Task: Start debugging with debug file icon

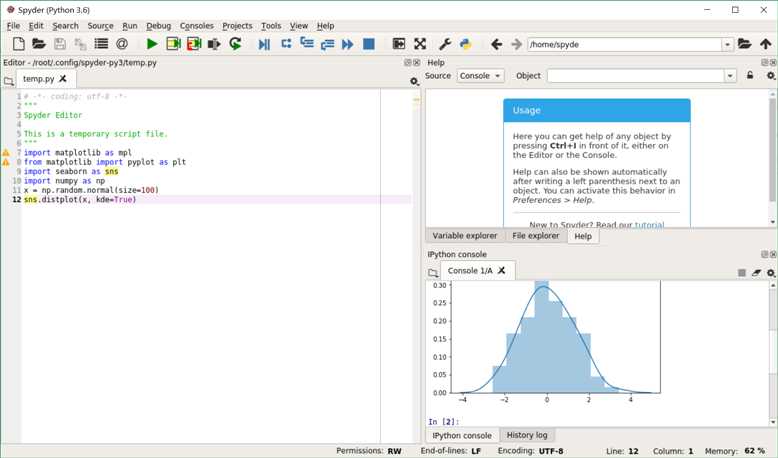Action: point(264,44)
